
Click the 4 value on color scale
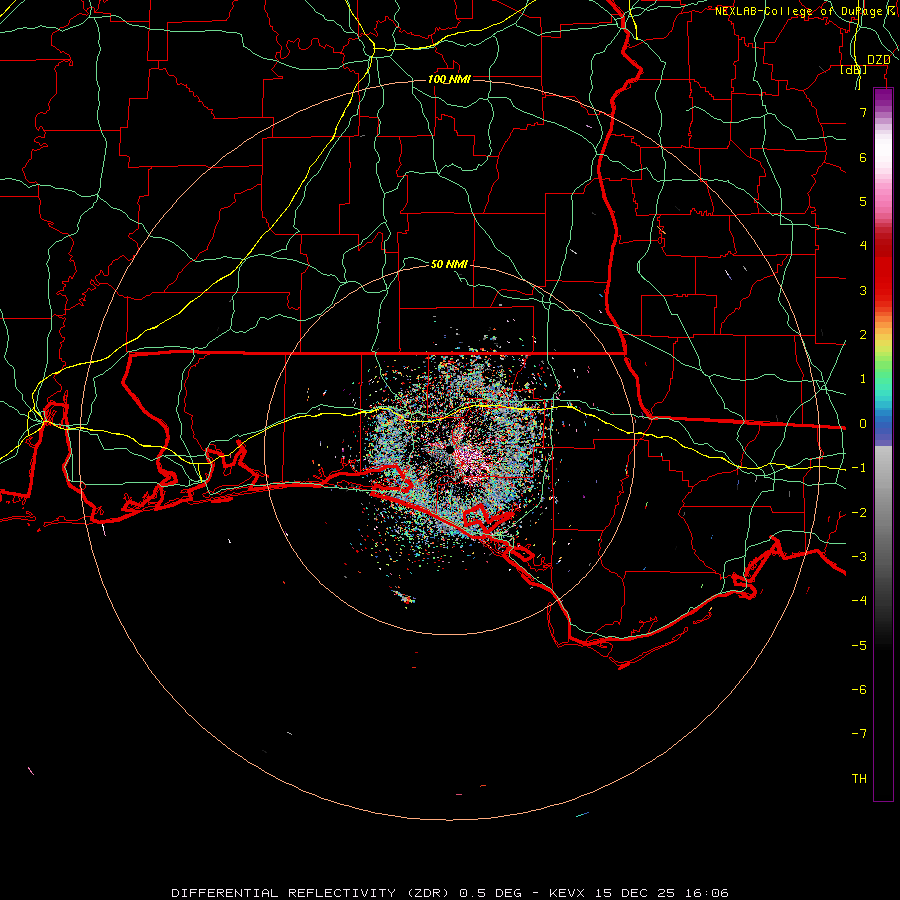863,246
